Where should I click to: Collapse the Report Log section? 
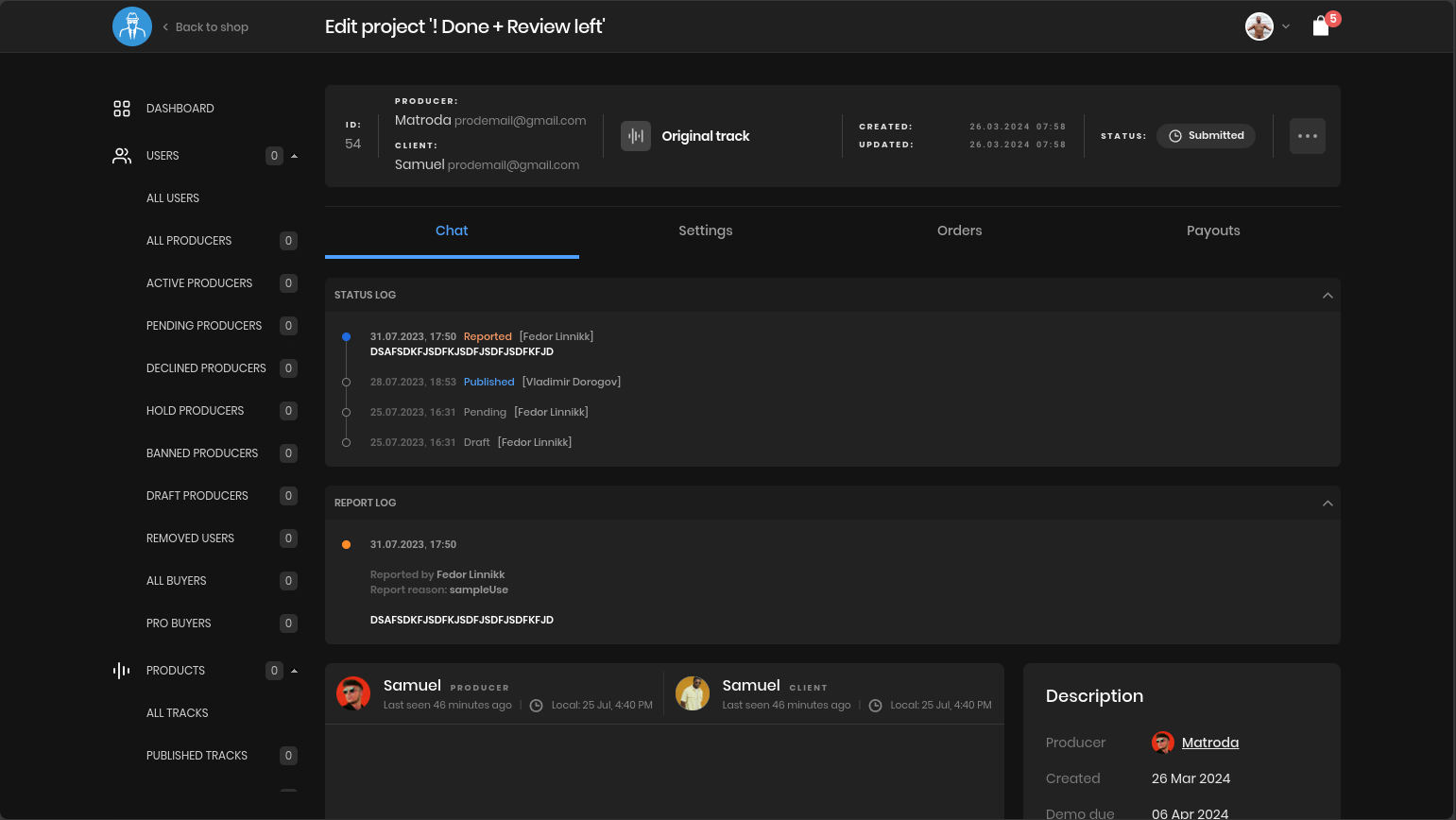click(1328, 504)
